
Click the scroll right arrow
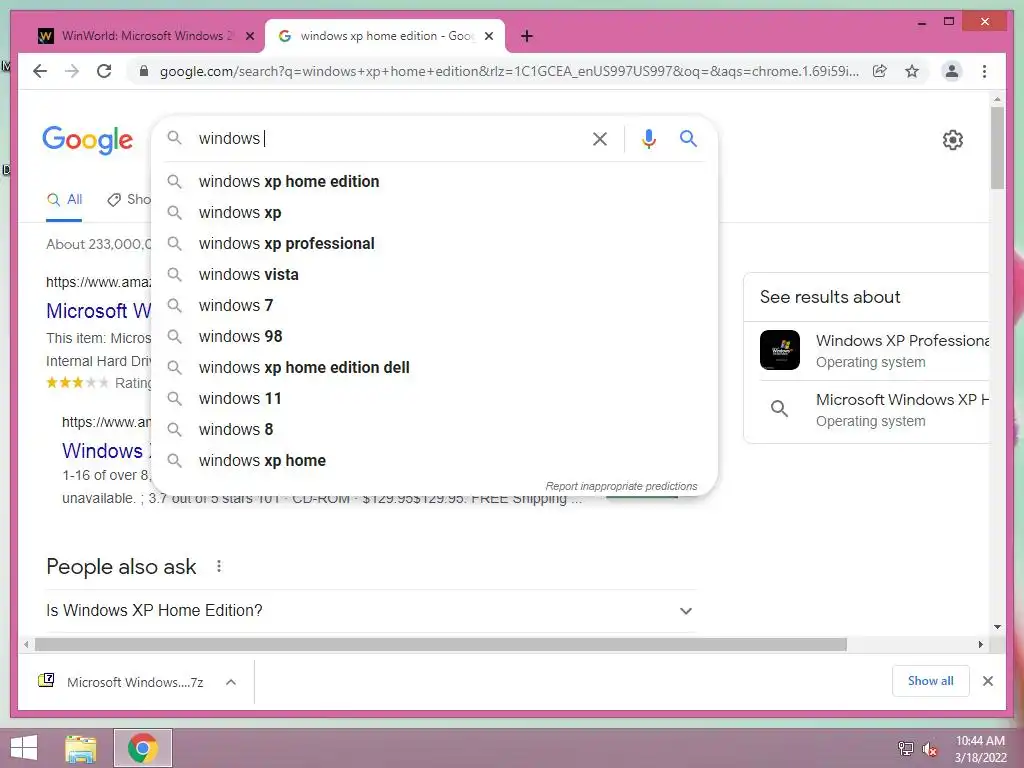[x=980, y=645]
